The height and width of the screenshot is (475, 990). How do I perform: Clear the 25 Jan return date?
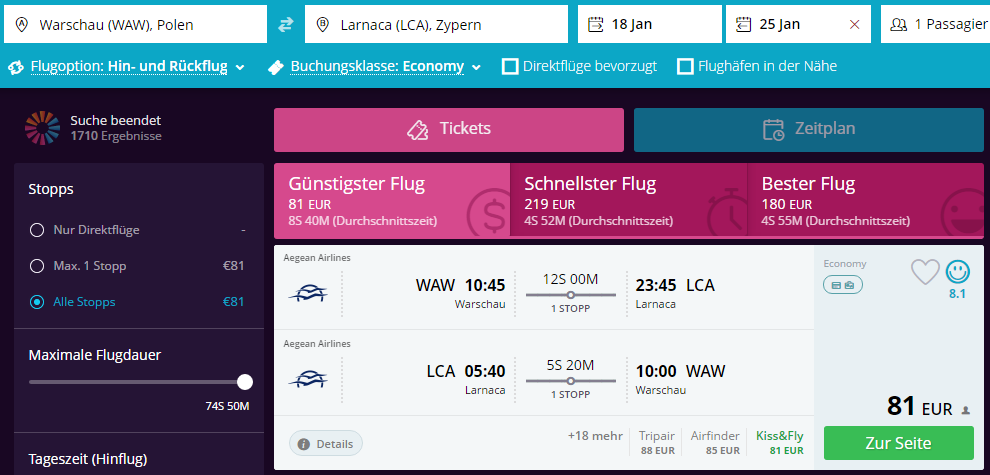coord(855,25)
